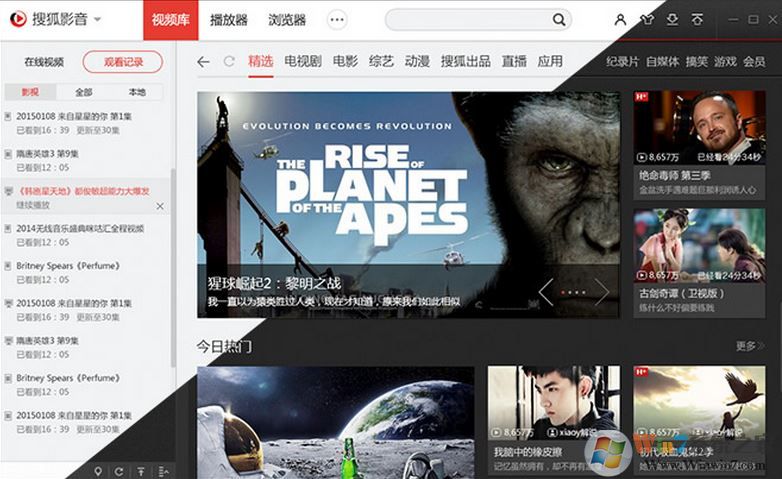The height and width of the screenshot is (479, 782).
Task: Click the 古剑奇谭（卫视版）title link
Action: 681,293
